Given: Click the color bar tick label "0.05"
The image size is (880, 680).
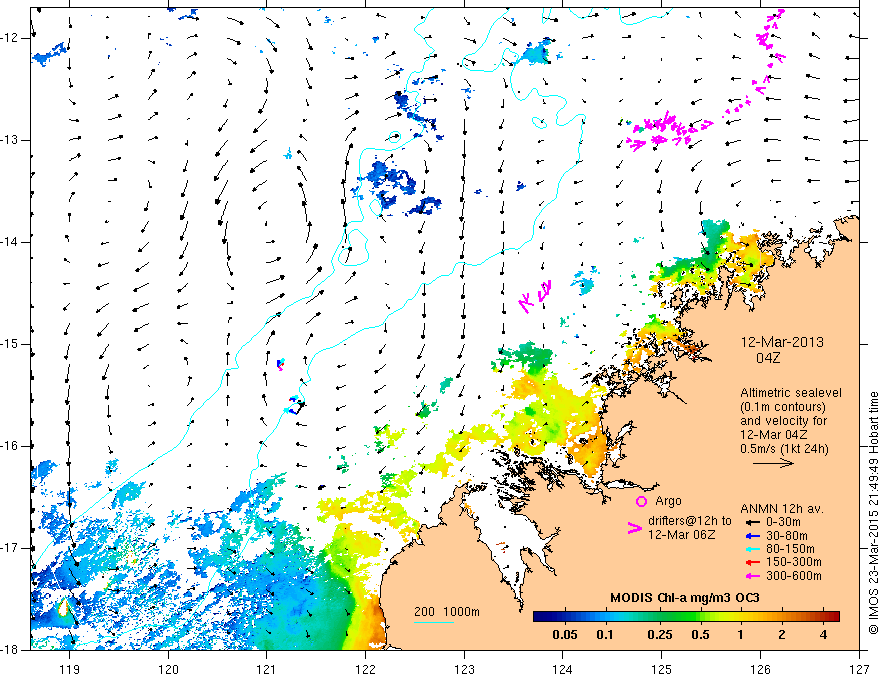Looking at the screenshot, I should pyautogui.click(x=565, y=635).
